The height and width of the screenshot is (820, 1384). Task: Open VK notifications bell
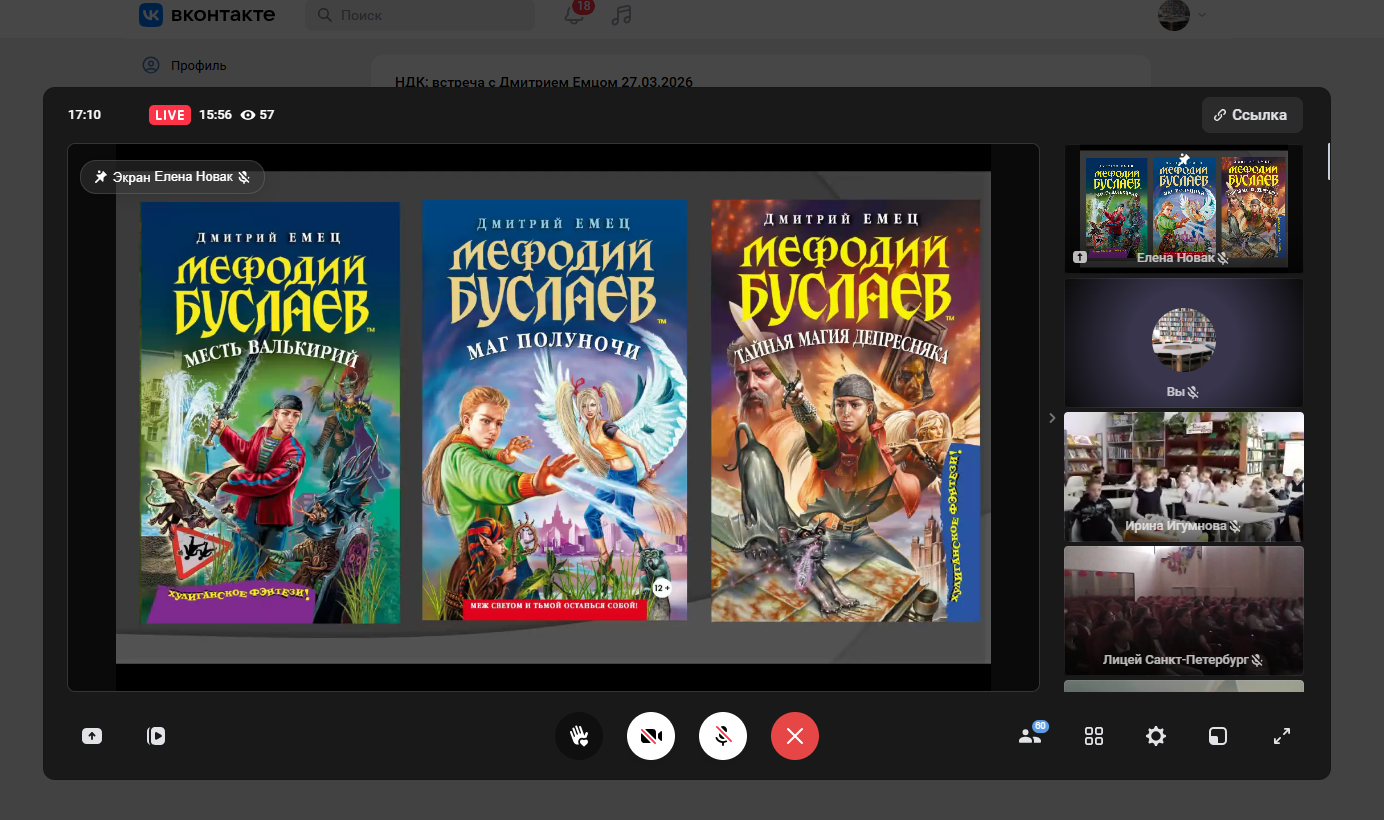click(x=574, y=15)
